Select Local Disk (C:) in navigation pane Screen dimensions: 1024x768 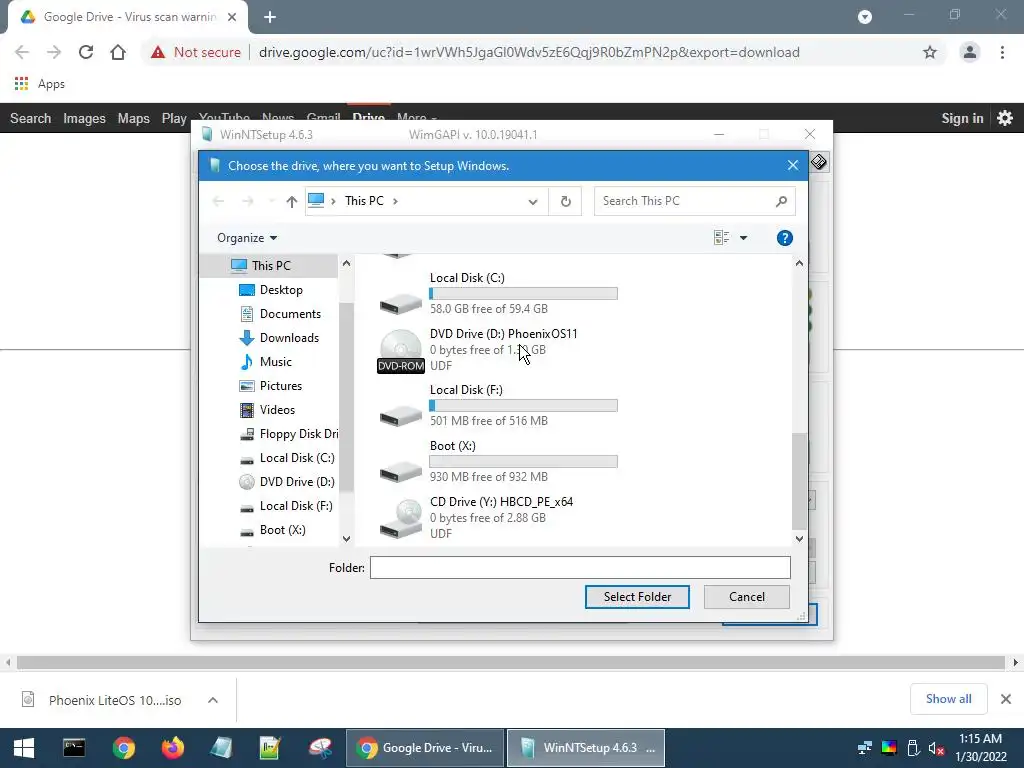pyautogui.click(x=296, y=458)
